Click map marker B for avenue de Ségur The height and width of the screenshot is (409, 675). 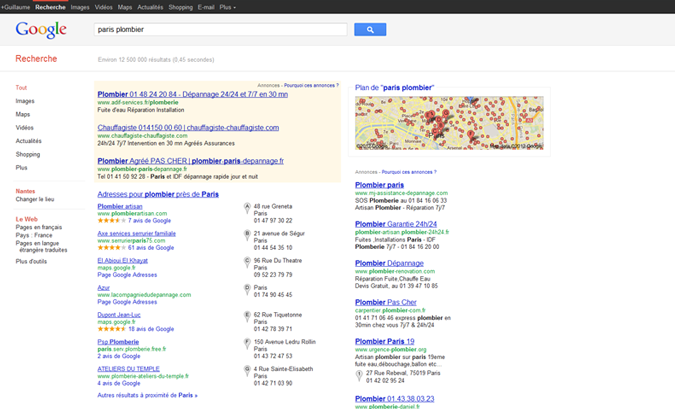click(247, 235)
